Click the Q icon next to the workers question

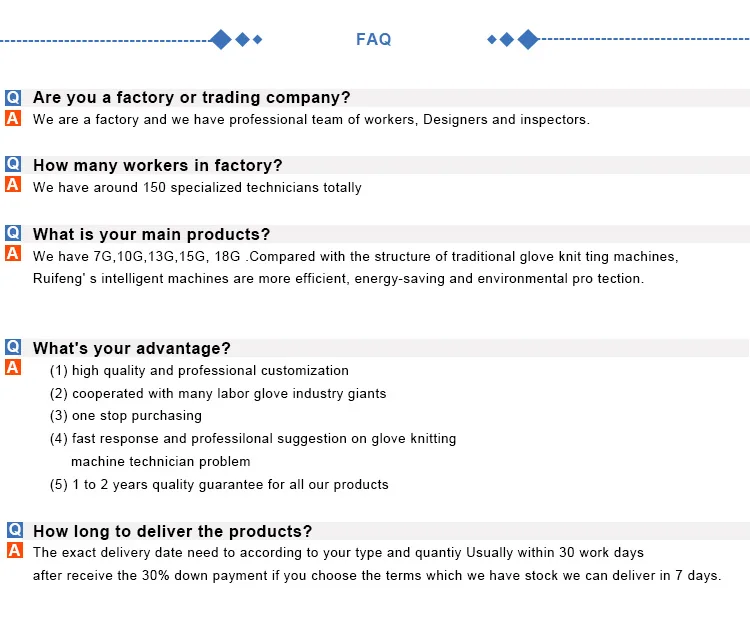click(13, 164)
